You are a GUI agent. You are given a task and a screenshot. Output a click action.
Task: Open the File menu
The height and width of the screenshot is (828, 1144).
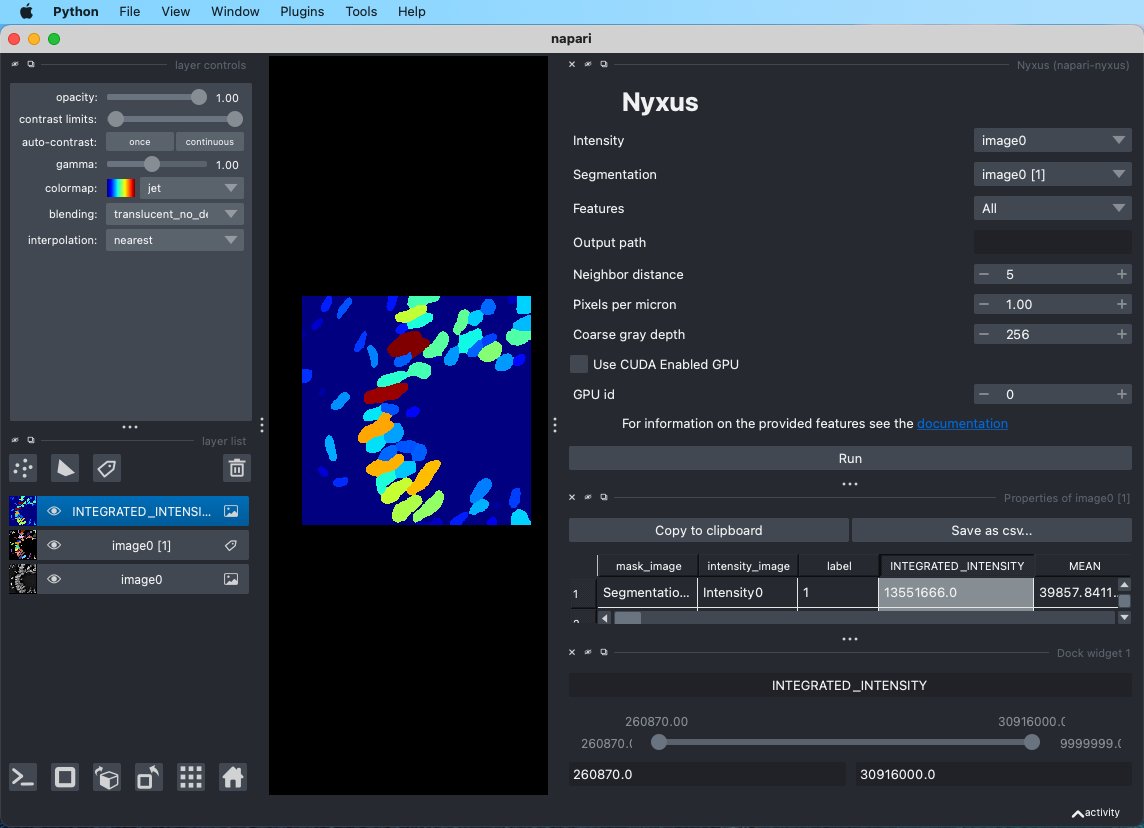(129, 12)
